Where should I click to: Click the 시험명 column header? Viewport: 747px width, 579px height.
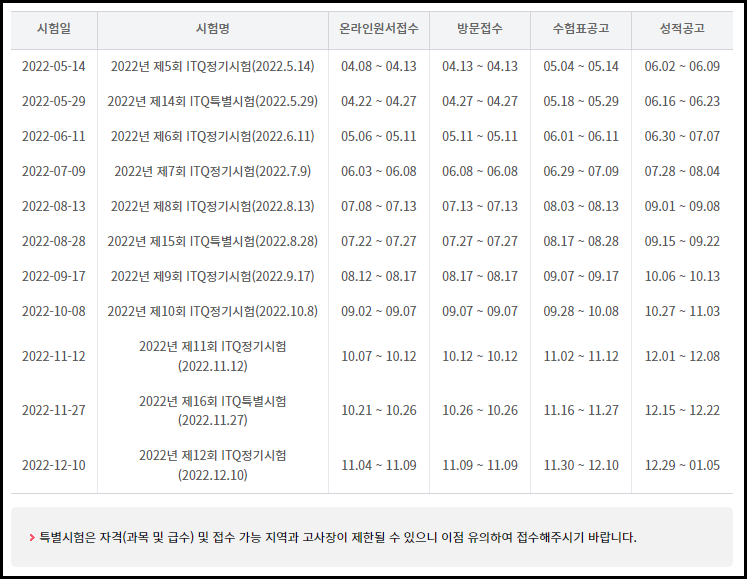point(212,29)
